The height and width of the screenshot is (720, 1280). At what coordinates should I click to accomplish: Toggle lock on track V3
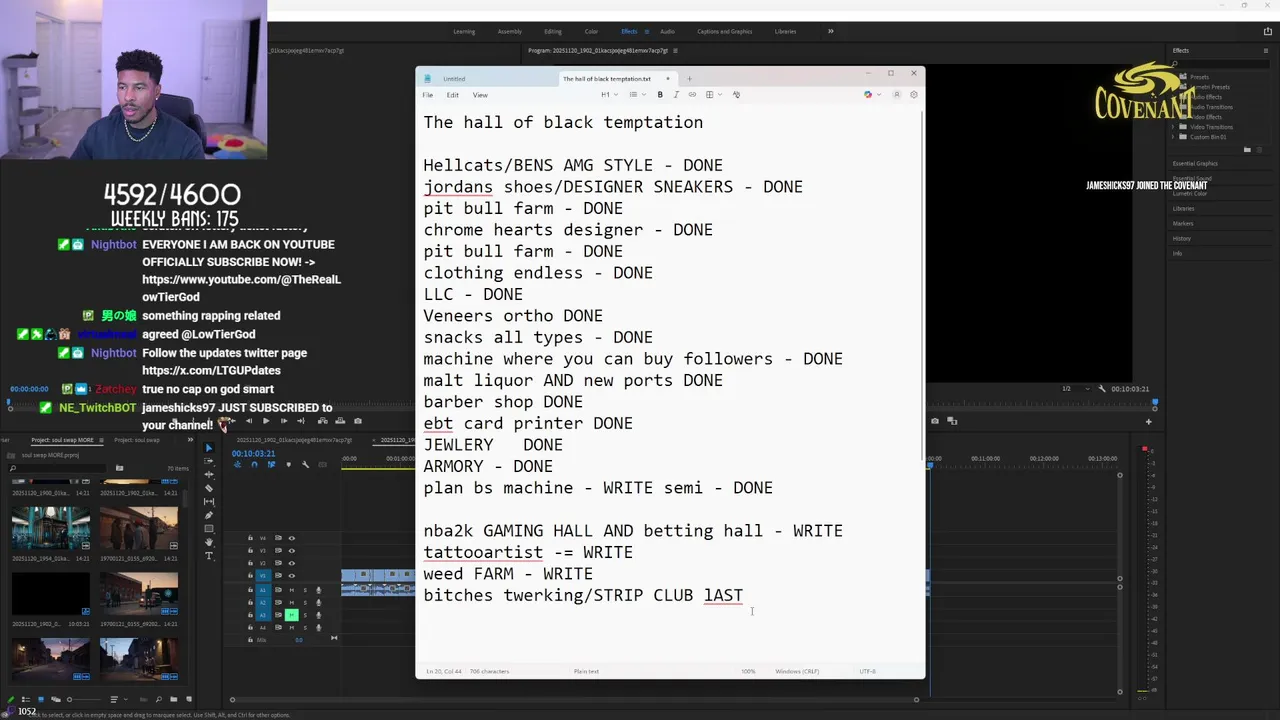click(250, 551)
